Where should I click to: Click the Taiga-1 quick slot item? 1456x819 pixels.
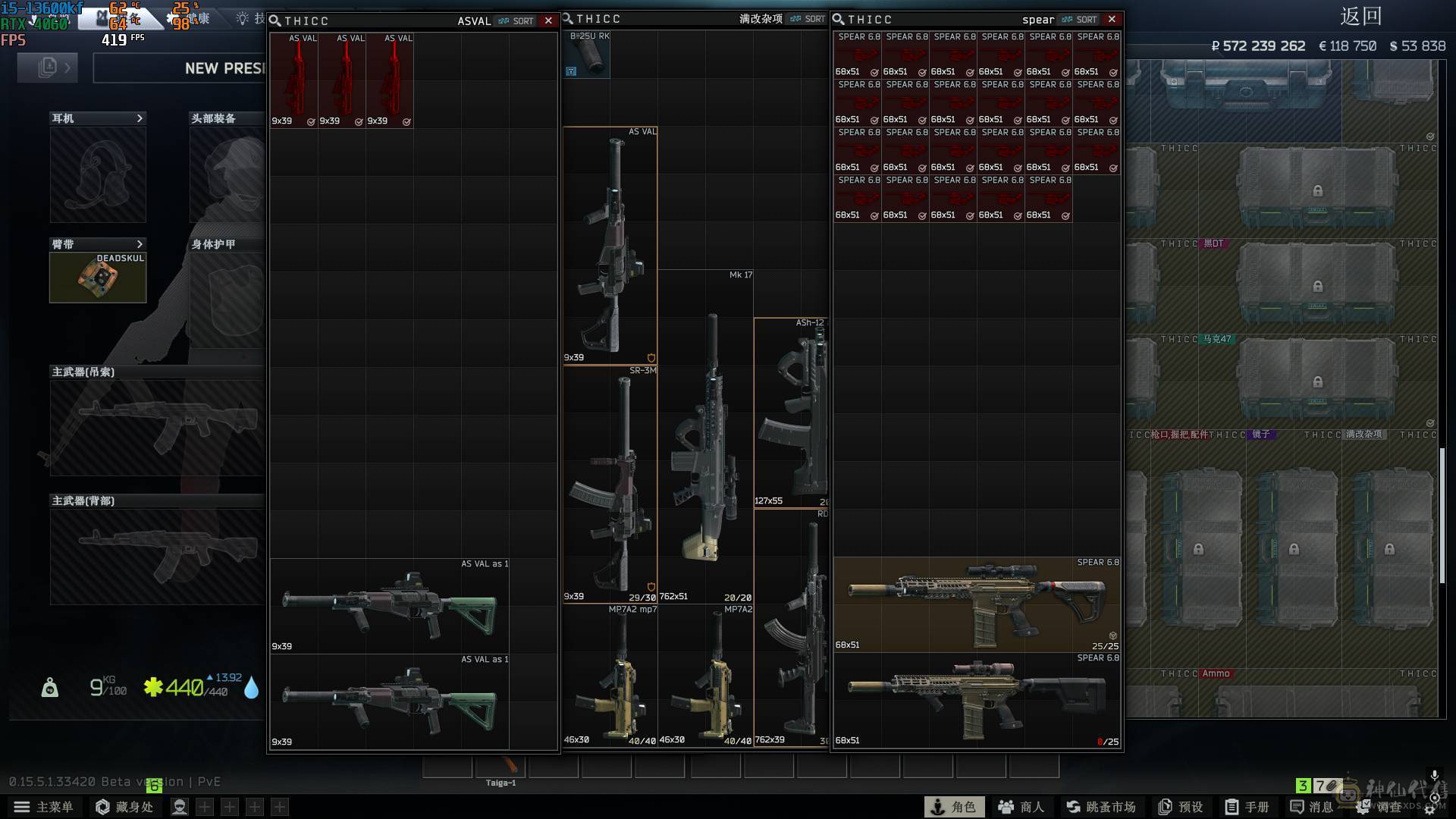click(x=500, y=767)
